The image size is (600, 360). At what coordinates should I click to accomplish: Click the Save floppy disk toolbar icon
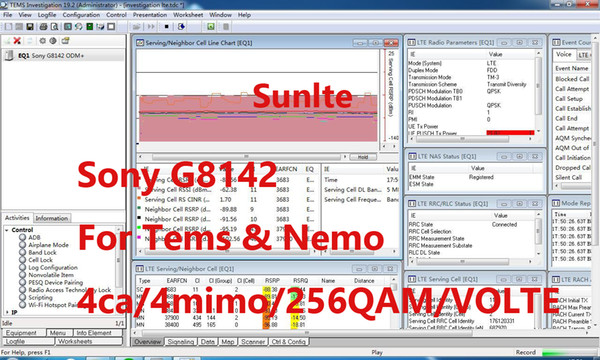click(30, 26)
